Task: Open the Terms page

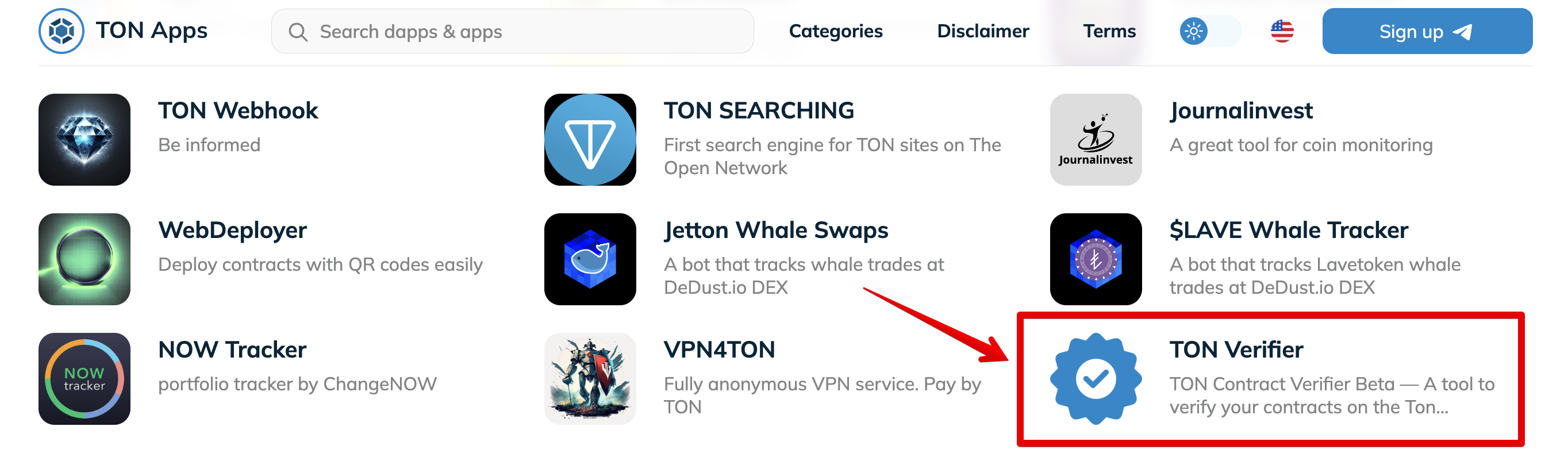Action: click(1109, 31)
